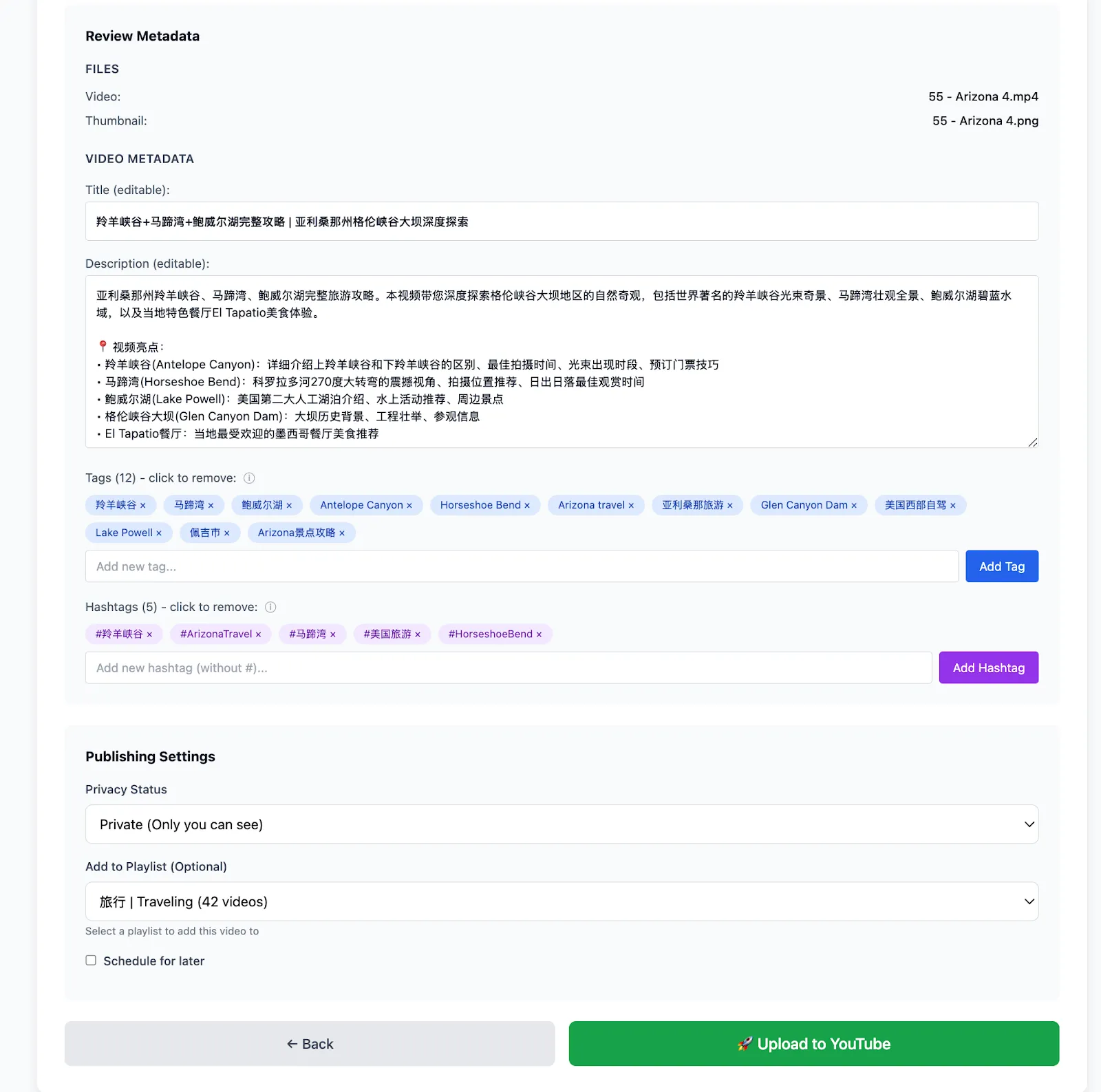
Task: Remove the 美国西部自驾 tag
Action: pos(921,505)
